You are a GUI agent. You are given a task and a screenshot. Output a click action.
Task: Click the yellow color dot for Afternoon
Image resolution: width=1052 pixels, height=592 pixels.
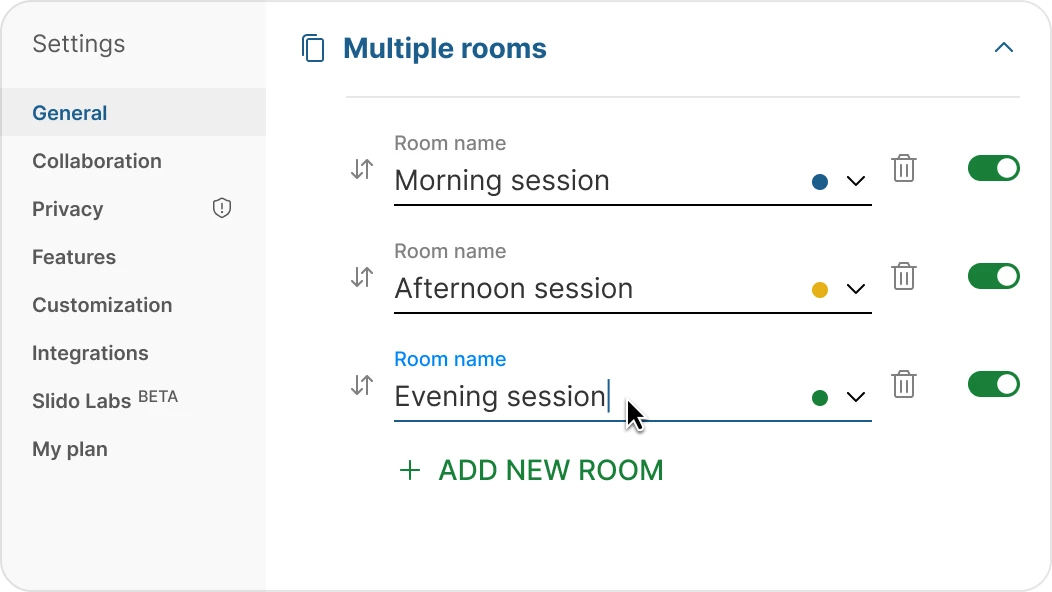(x=820, y=290)
